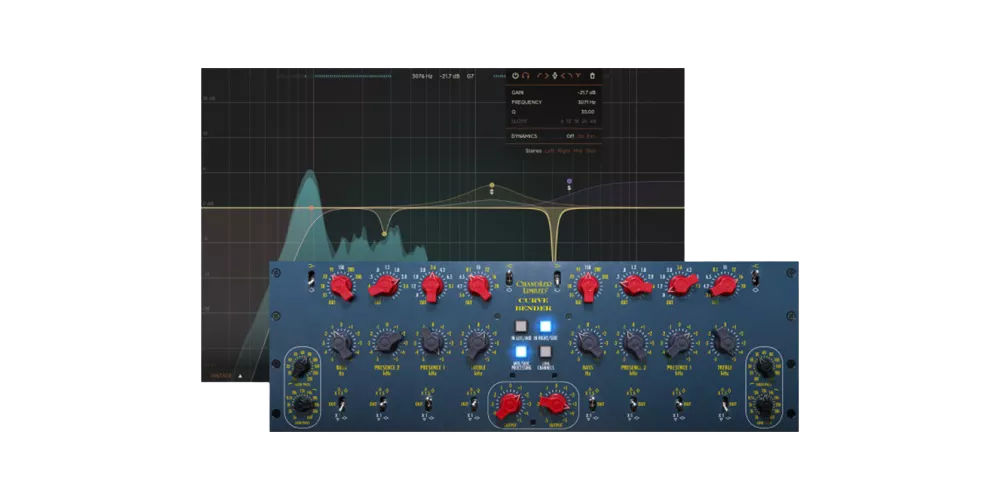Flip the left channel Presence 1 multiplier switch
Image resolution: width=1000 pixels, height=500 pixels.
tap(429, 403)
